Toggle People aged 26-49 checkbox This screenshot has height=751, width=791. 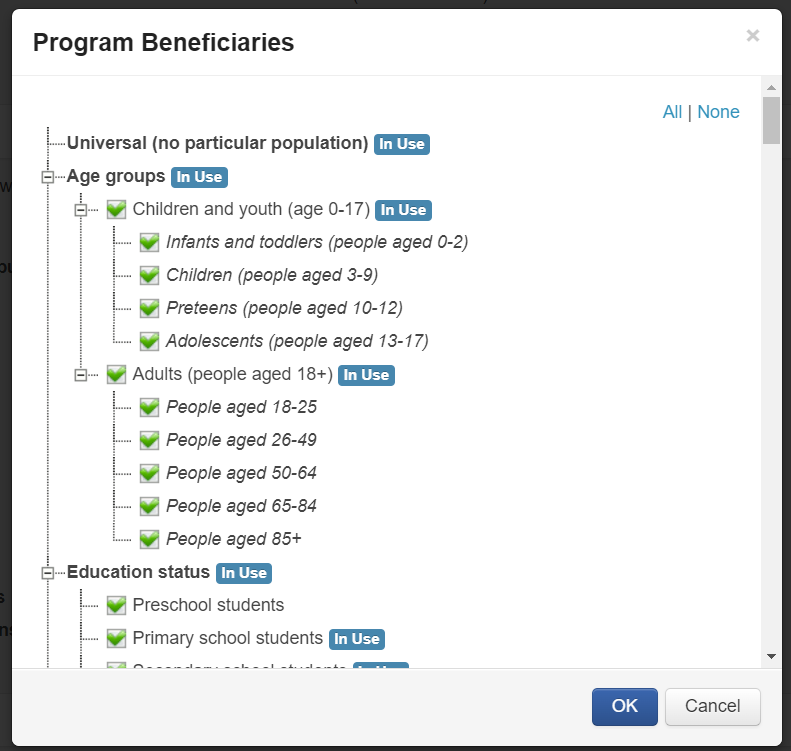pos(149,440)
